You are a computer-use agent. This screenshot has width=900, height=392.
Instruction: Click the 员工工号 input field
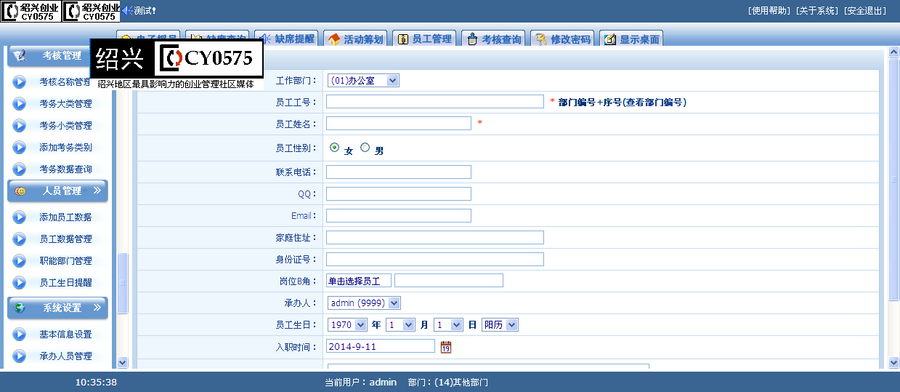[x=435, y=102]
